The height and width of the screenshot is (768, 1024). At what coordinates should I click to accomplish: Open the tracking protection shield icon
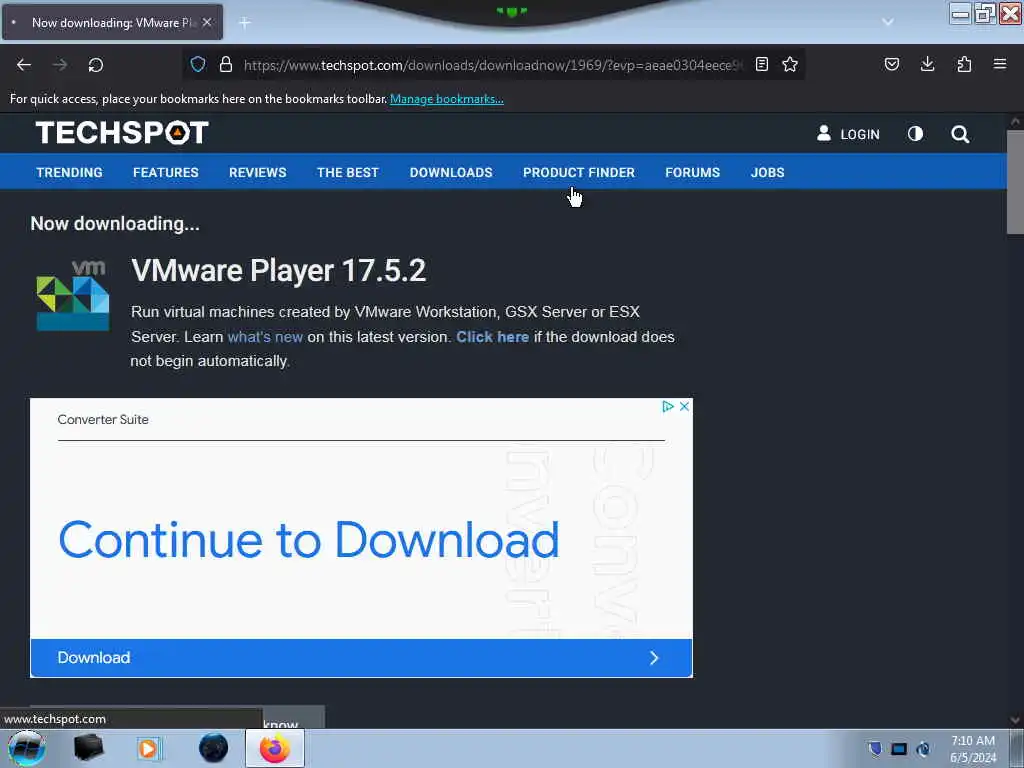(x=198, y=64)
